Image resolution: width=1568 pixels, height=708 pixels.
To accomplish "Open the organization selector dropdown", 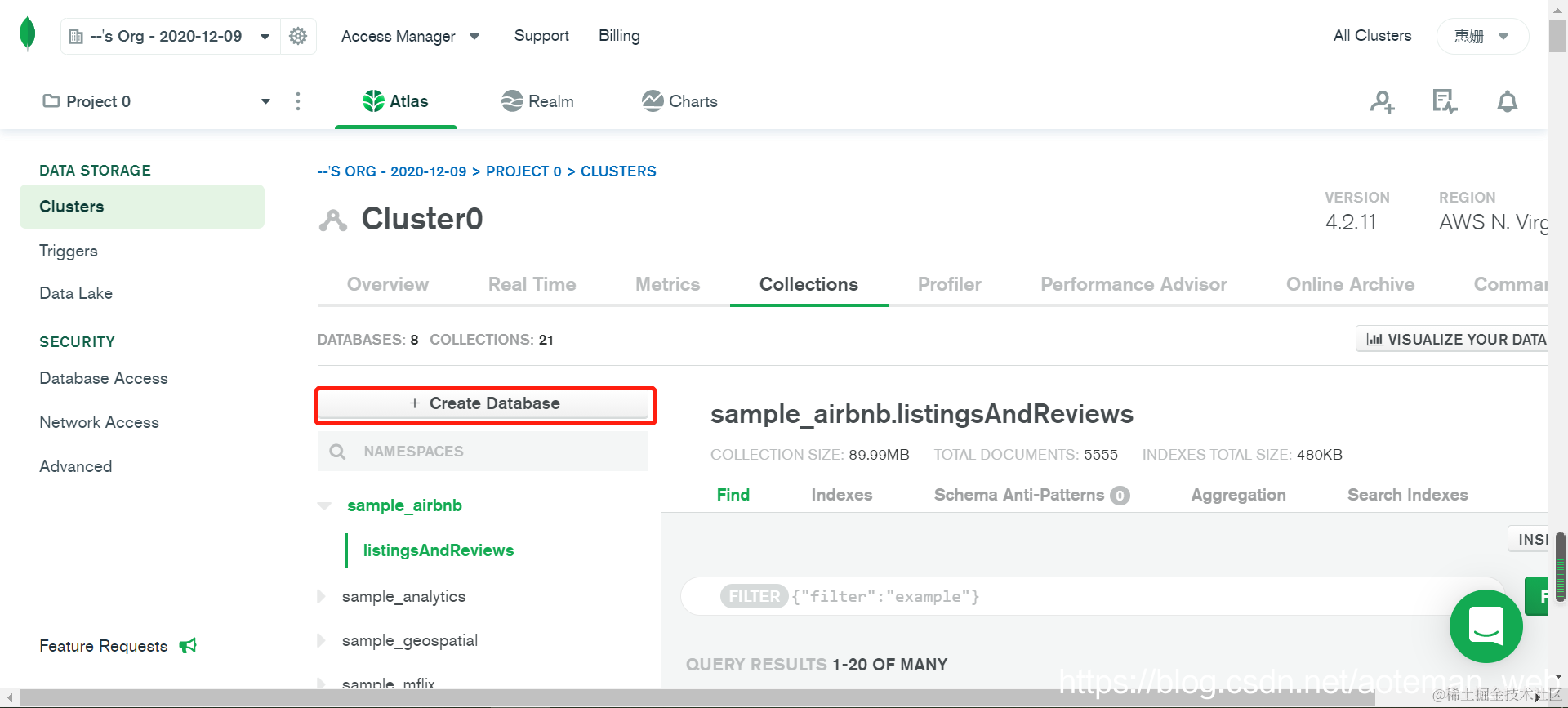I will 170,36.
